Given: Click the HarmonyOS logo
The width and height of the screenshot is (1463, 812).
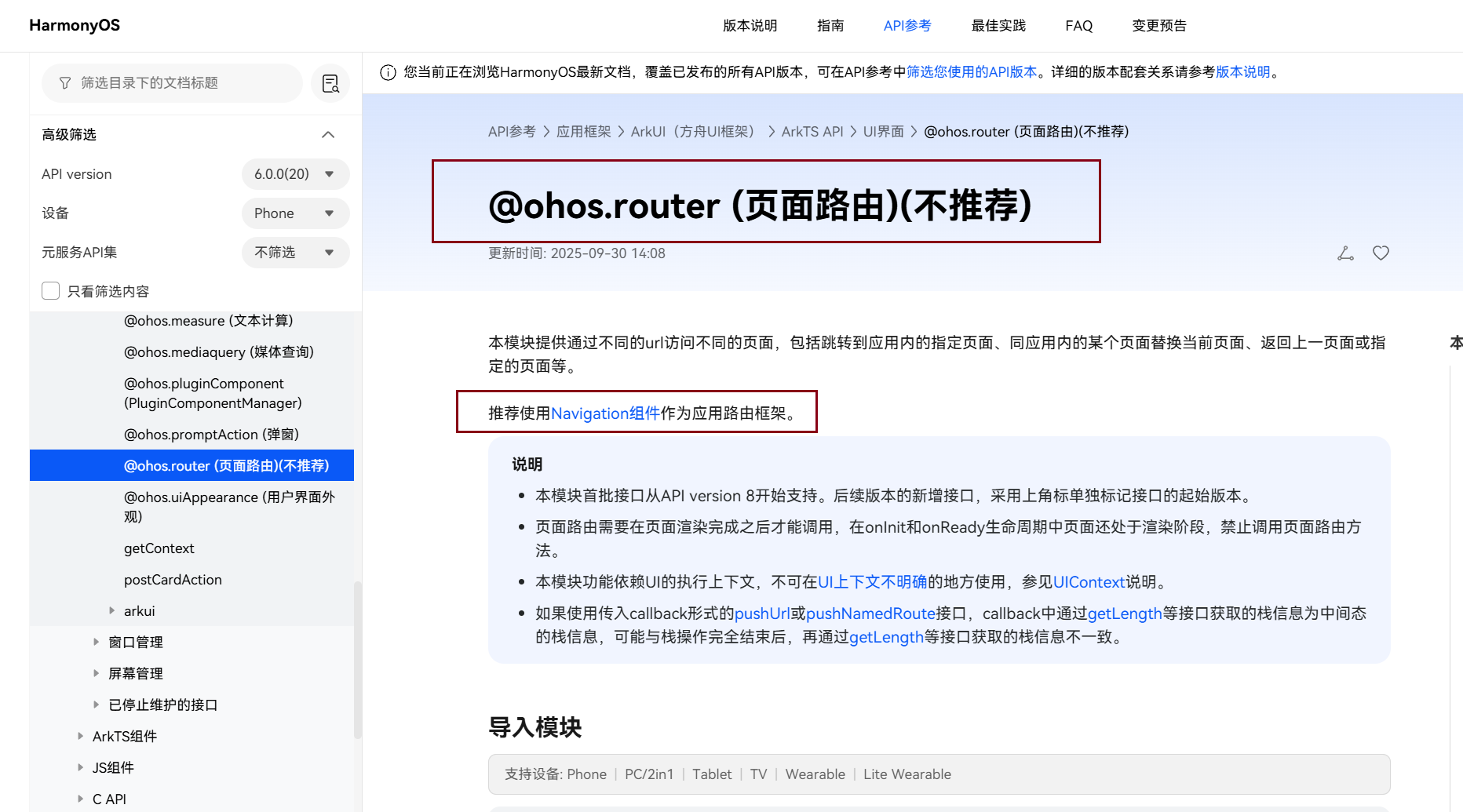Looking at the screenshot, I should pos(75,25).
